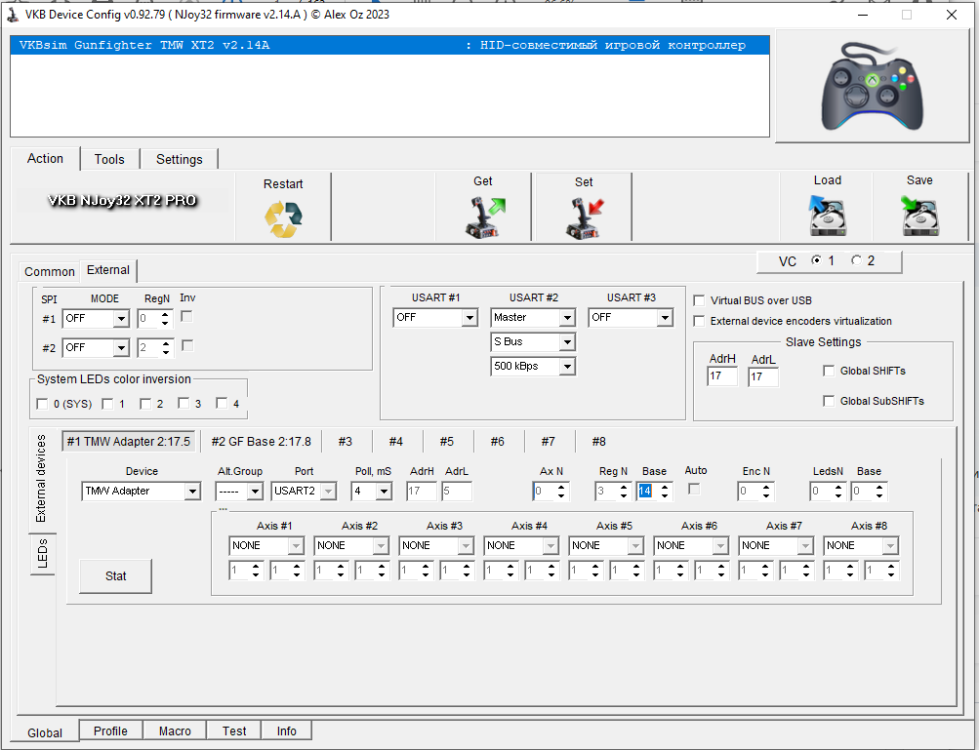The height and width of the screenshot is (750, 979).
Task: Switch to the Profile bottom tab
Action: pos(110,731)
